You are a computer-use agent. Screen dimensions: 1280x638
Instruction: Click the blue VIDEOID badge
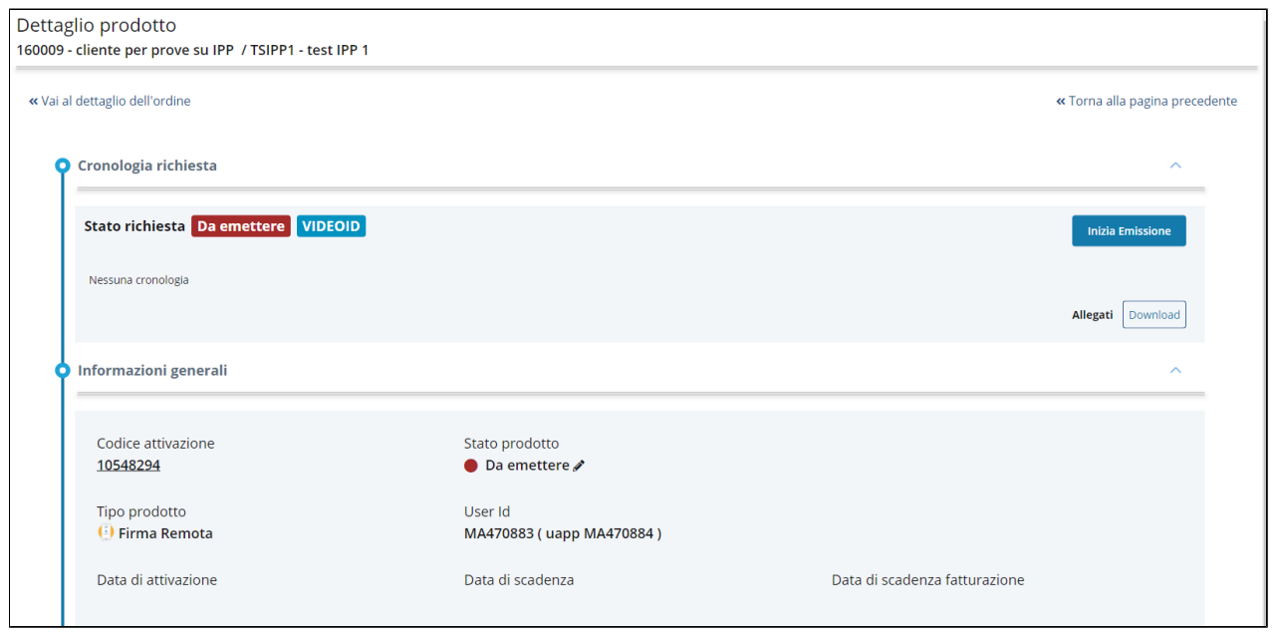tap(331, 227)
